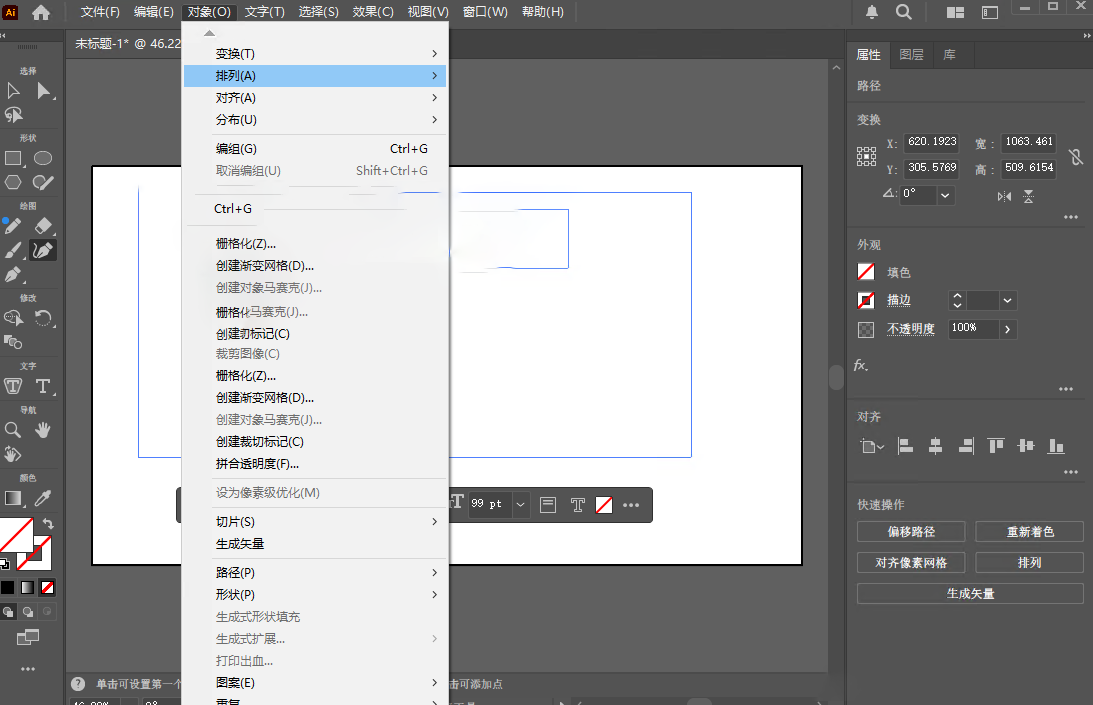
Task: Click the Fill swatch in Appearance panel
Action: pos(866,271)
